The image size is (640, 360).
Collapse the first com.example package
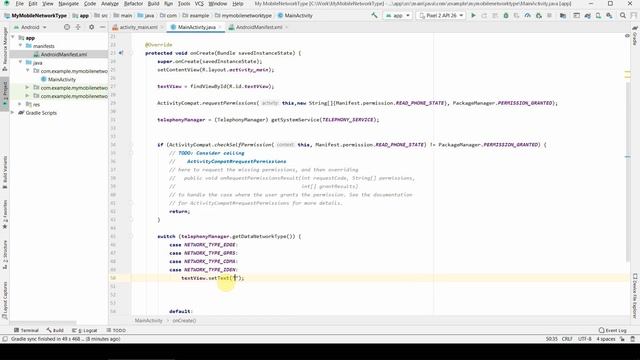tap(28, 71)
